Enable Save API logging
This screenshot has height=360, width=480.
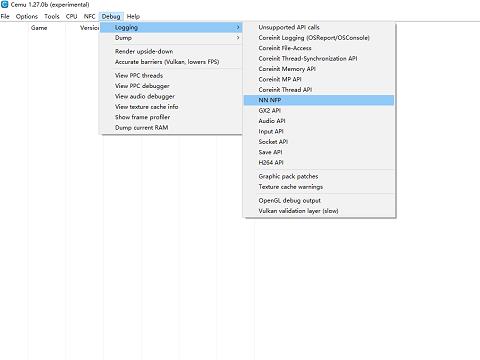[319, 152]
